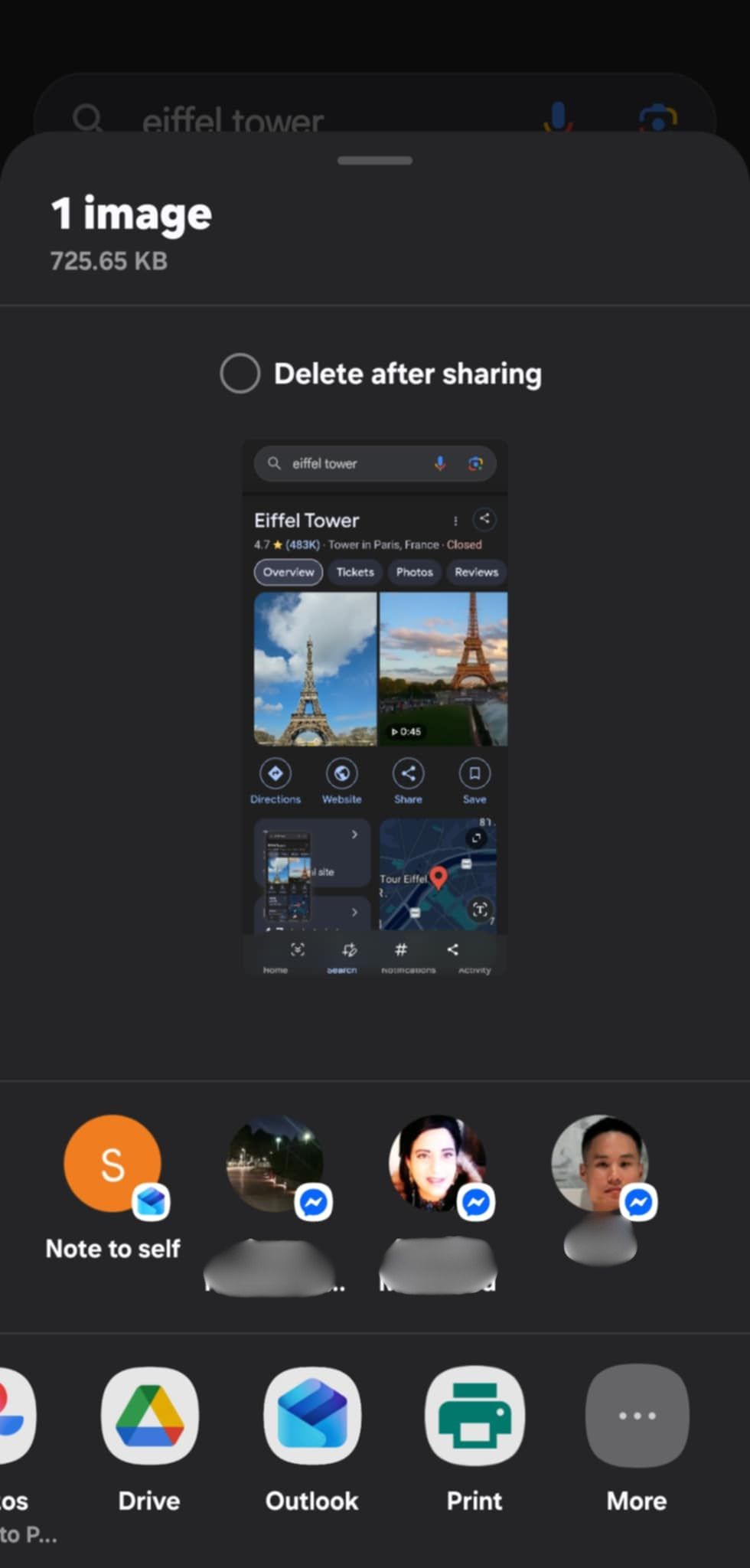The image size is (750, 1568).
Task: Tap the '725.65 KB' file size text
Action: 109,261
